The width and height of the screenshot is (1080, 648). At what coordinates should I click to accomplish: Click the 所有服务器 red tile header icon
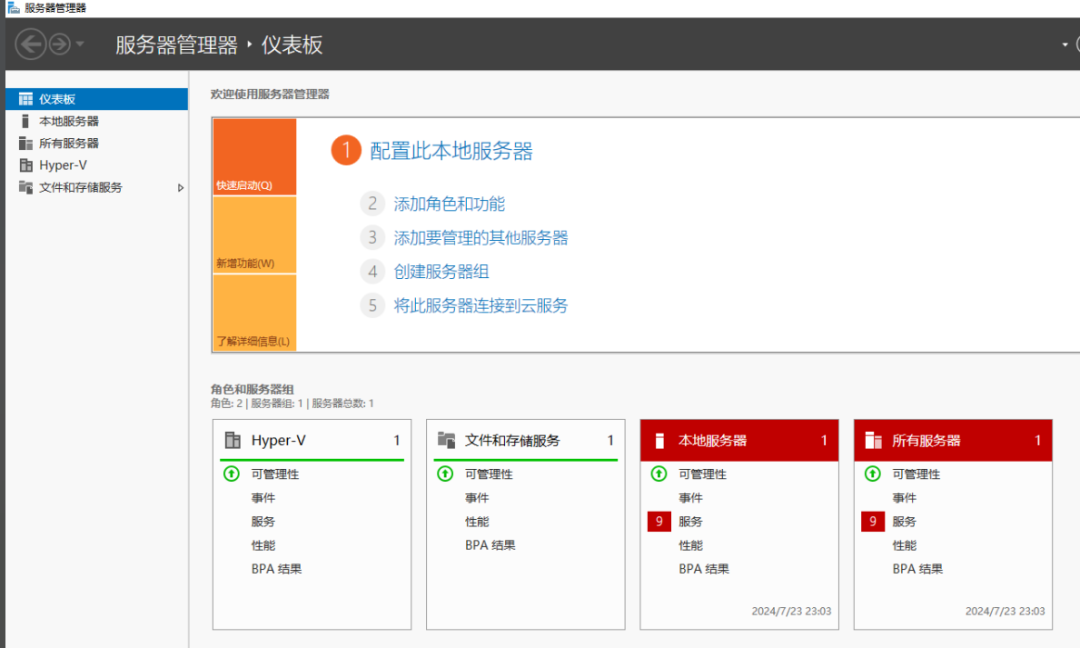tap(873, 441)
